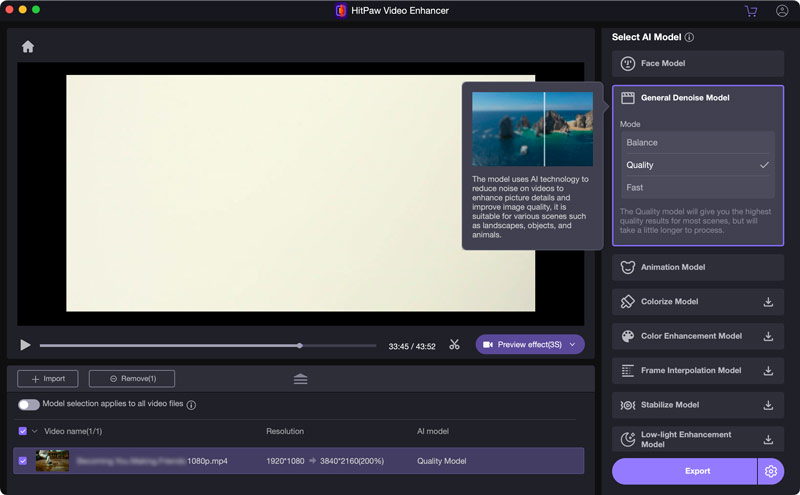Click the info icon beside Select AI Model
Image resolution: width=800 pixels, height=495 pixels.
[x=690, y=38]
